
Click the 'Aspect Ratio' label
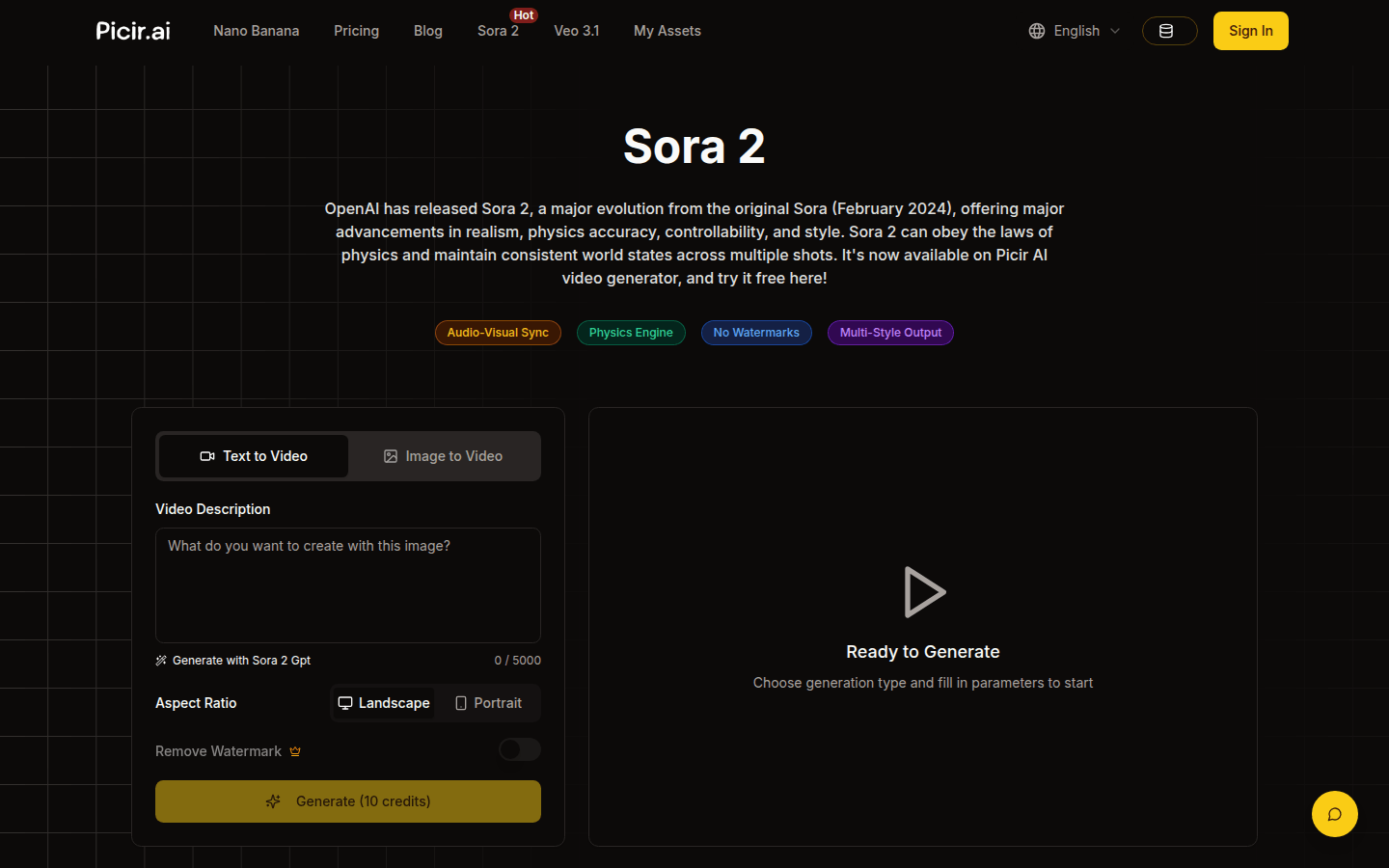point(196,703)
